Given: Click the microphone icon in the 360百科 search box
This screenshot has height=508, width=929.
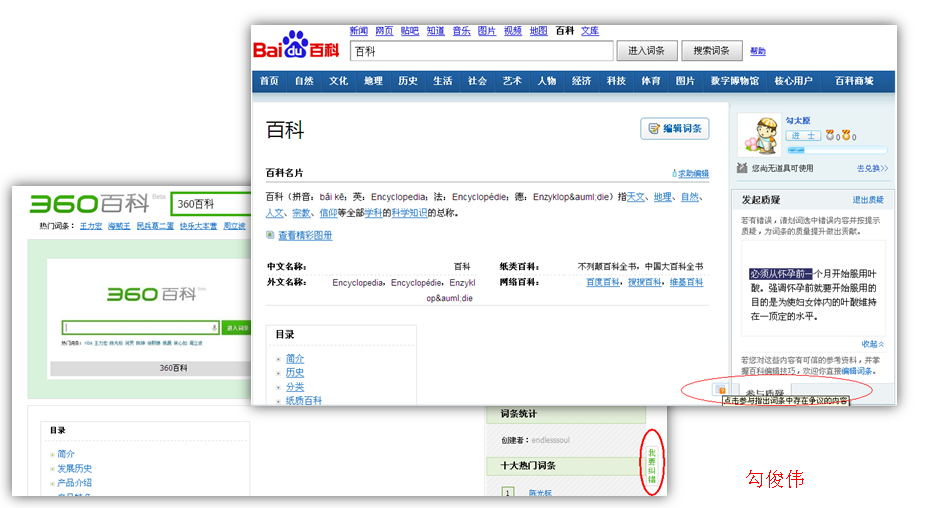Looking at the screenshot, I should coord(214,328).
